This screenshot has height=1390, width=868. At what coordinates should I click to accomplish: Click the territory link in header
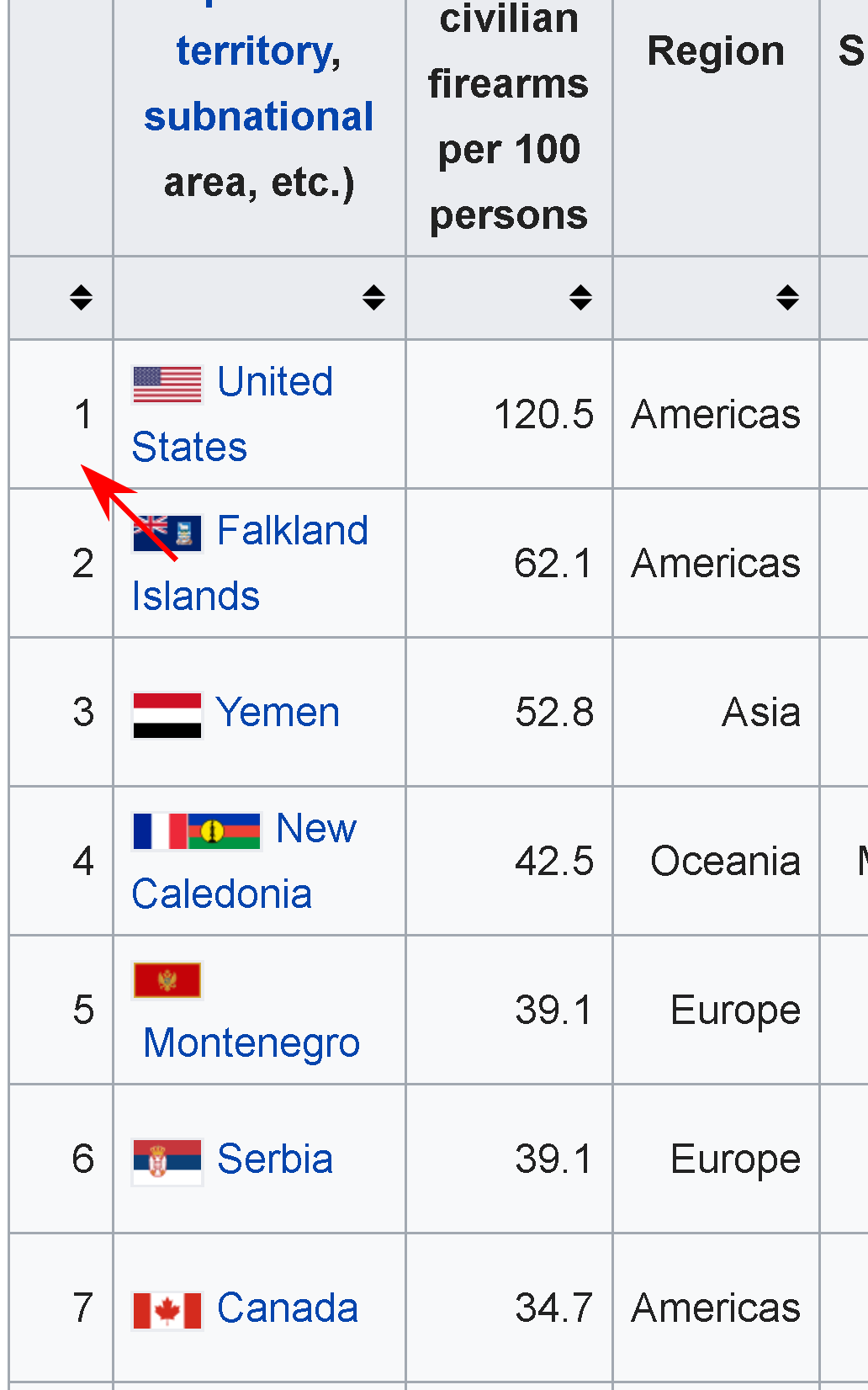click(x=258, y=52)
